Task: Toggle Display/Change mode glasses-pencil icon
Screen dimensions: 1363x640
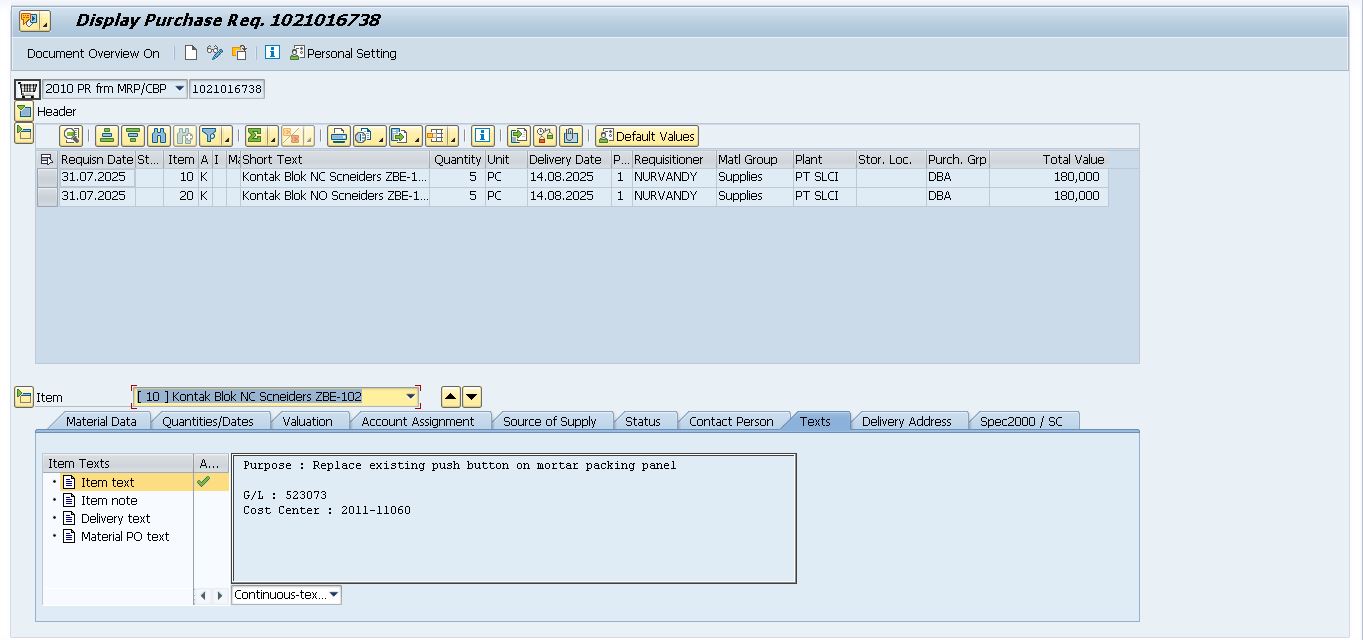Action: [x=215, y=53]
